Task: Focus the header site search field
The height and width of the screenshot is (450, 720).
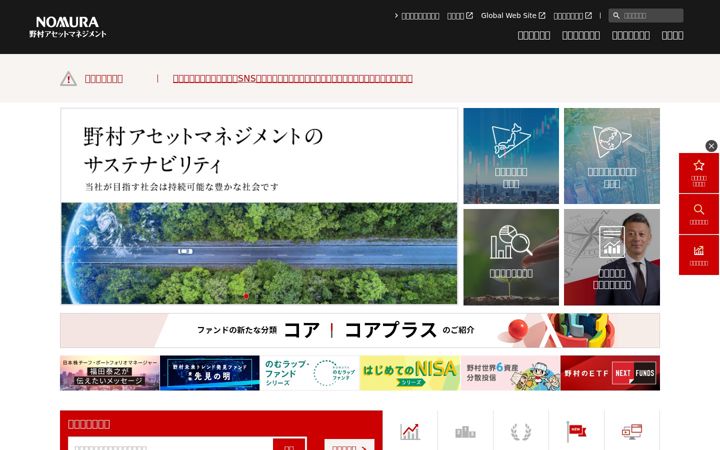Action: point(646,16)
